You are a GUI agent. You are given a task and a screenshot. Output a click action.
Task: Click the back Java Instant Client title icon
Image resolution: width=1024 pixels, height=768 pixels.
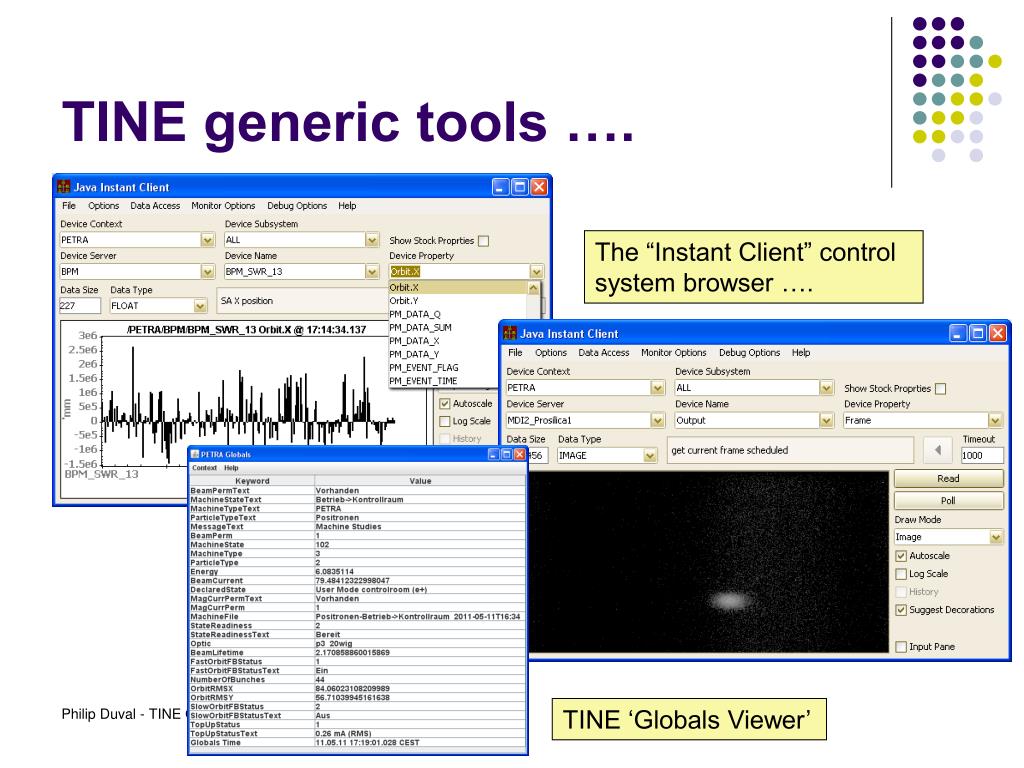[x=63, y=187]
